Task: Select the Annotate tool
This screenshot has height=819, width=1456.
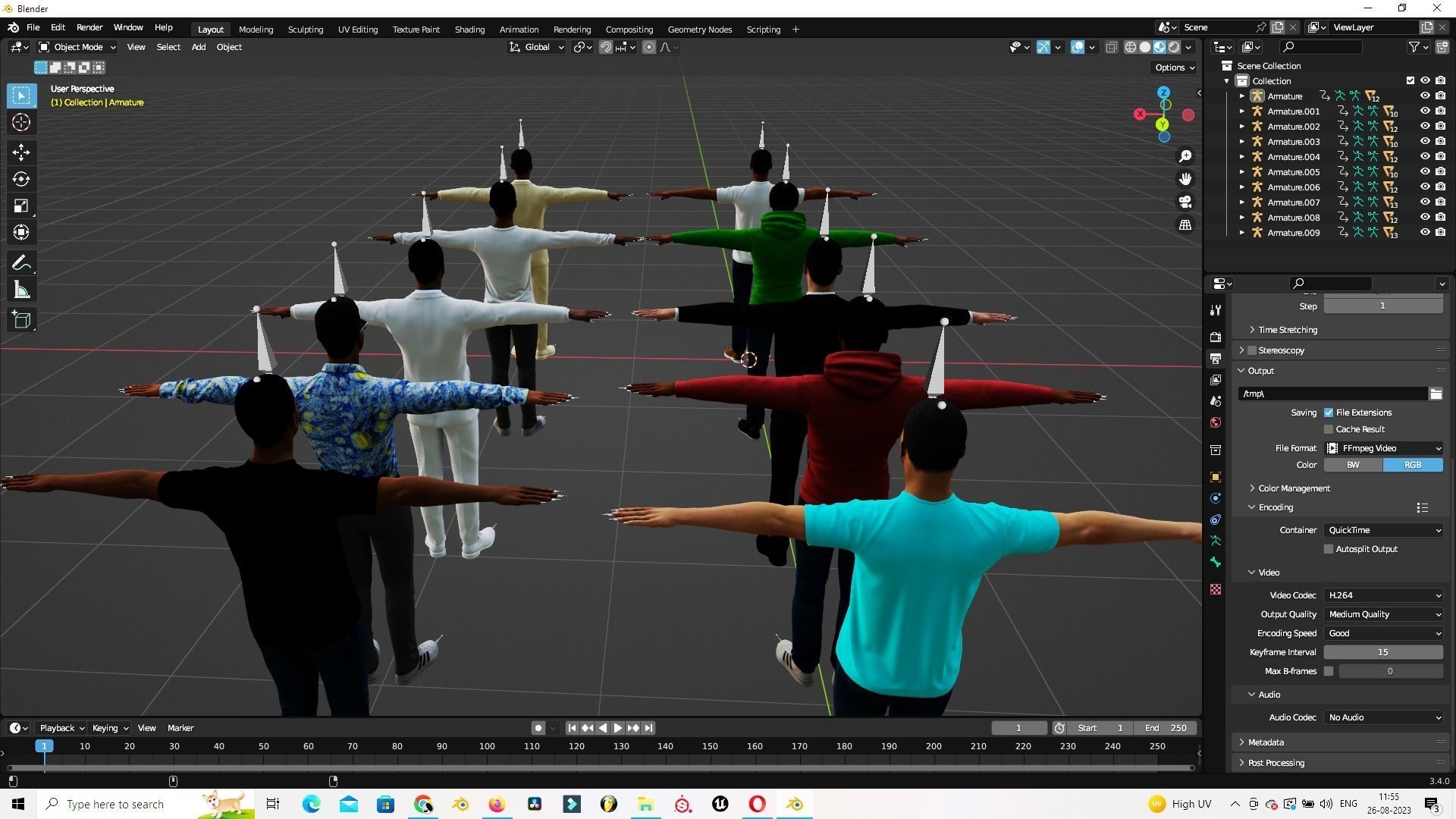Action: [21, 263]
